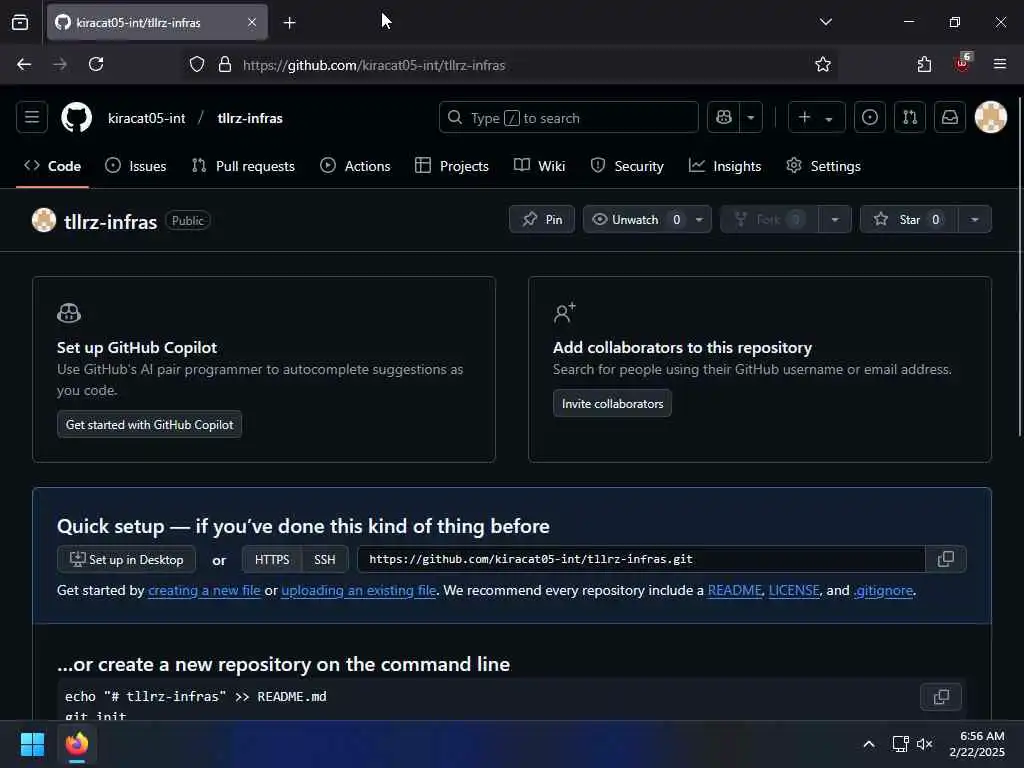Screen dimensions: 1024x768
Task: Open the Firefox extensions puzzle icon
Action: [924, 64]
